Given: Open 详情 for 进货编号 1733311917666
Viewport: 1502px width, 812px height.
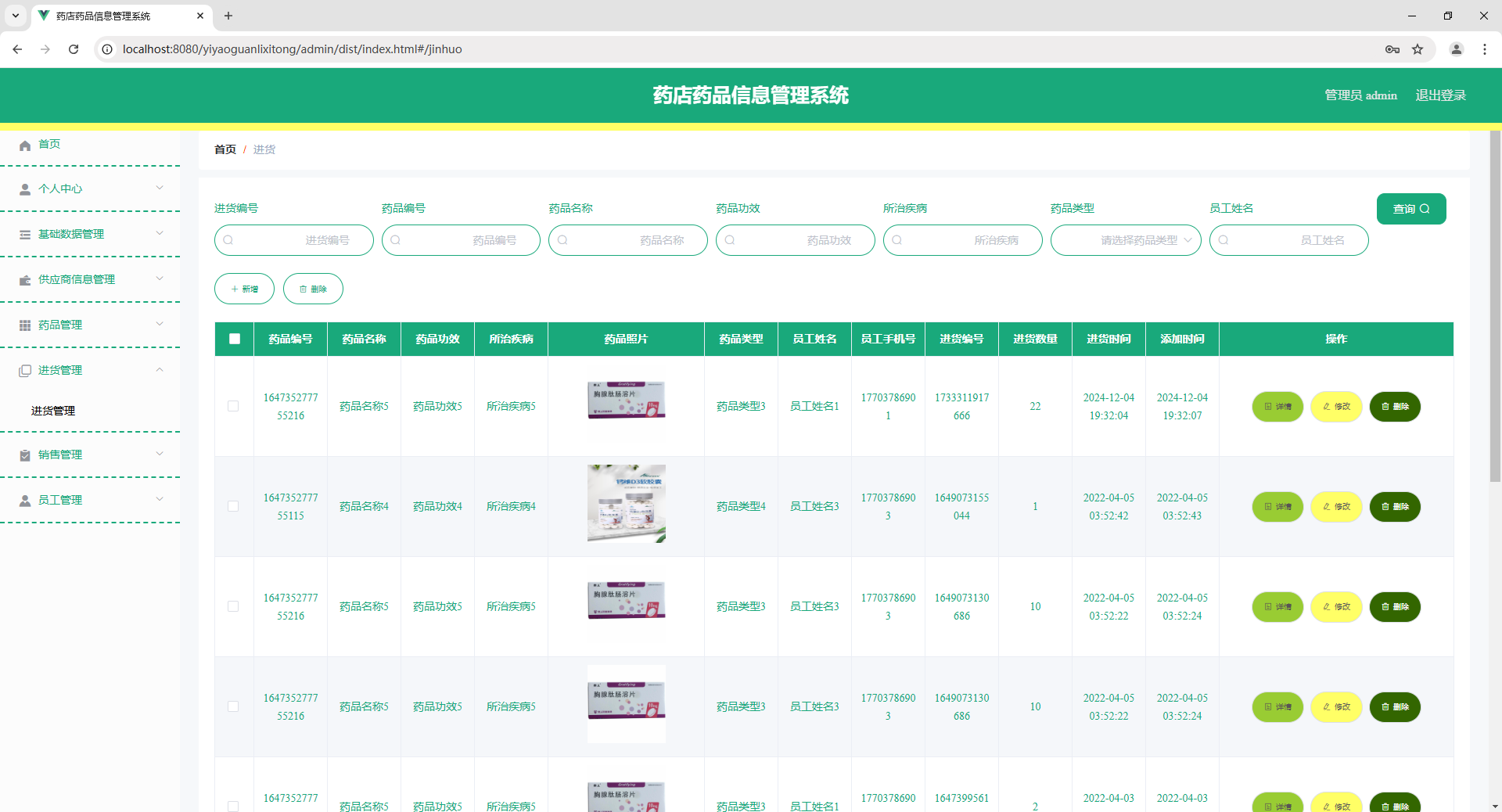Looking at the screenshot, I should pyautogui.click(x=1277, y=407).
